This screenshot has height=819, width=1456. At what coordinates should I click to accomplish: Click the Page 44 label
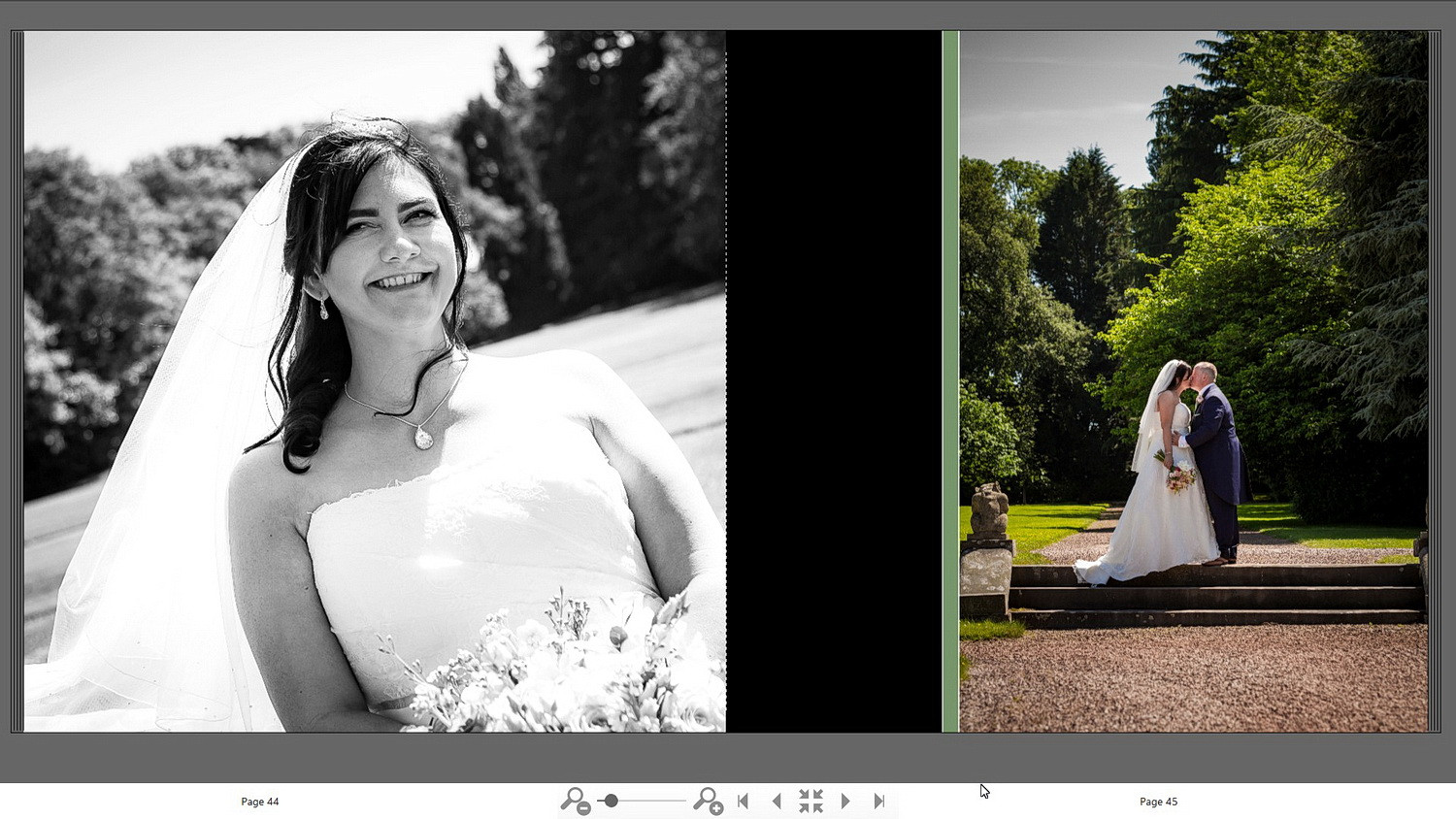(260, 802)
